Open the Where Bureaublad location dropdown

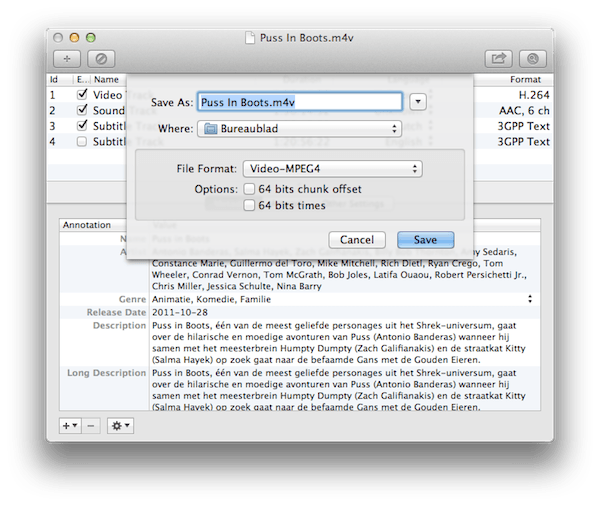point(299,129)
